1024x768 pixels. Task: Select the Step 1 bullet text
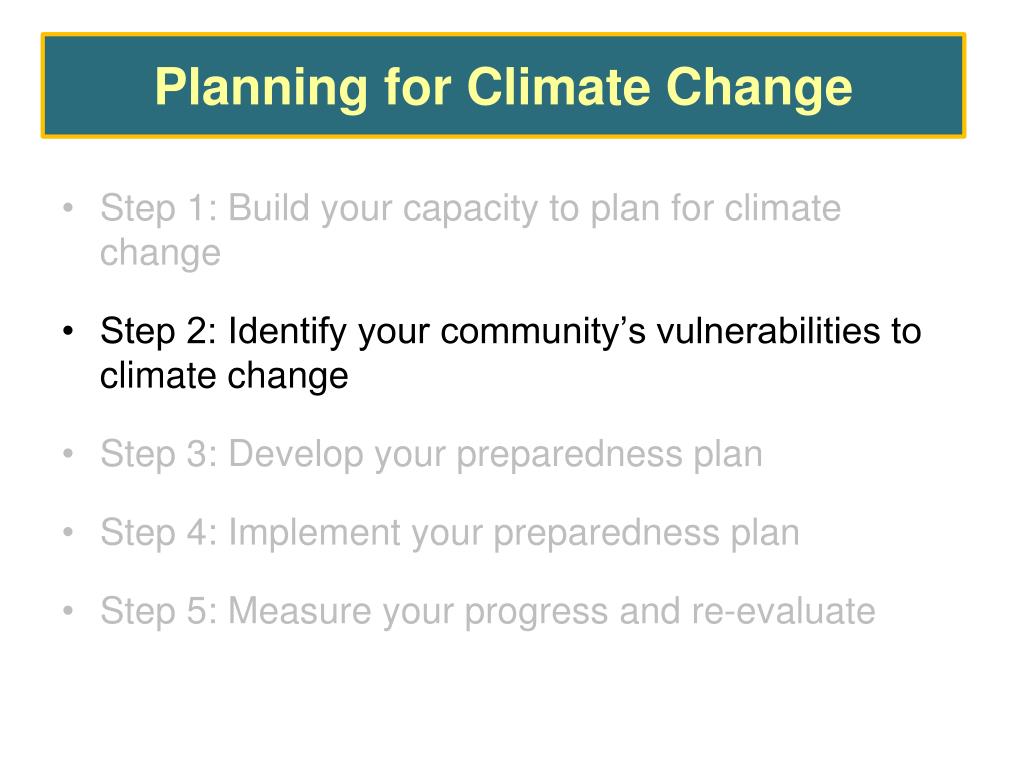point(470,230)
